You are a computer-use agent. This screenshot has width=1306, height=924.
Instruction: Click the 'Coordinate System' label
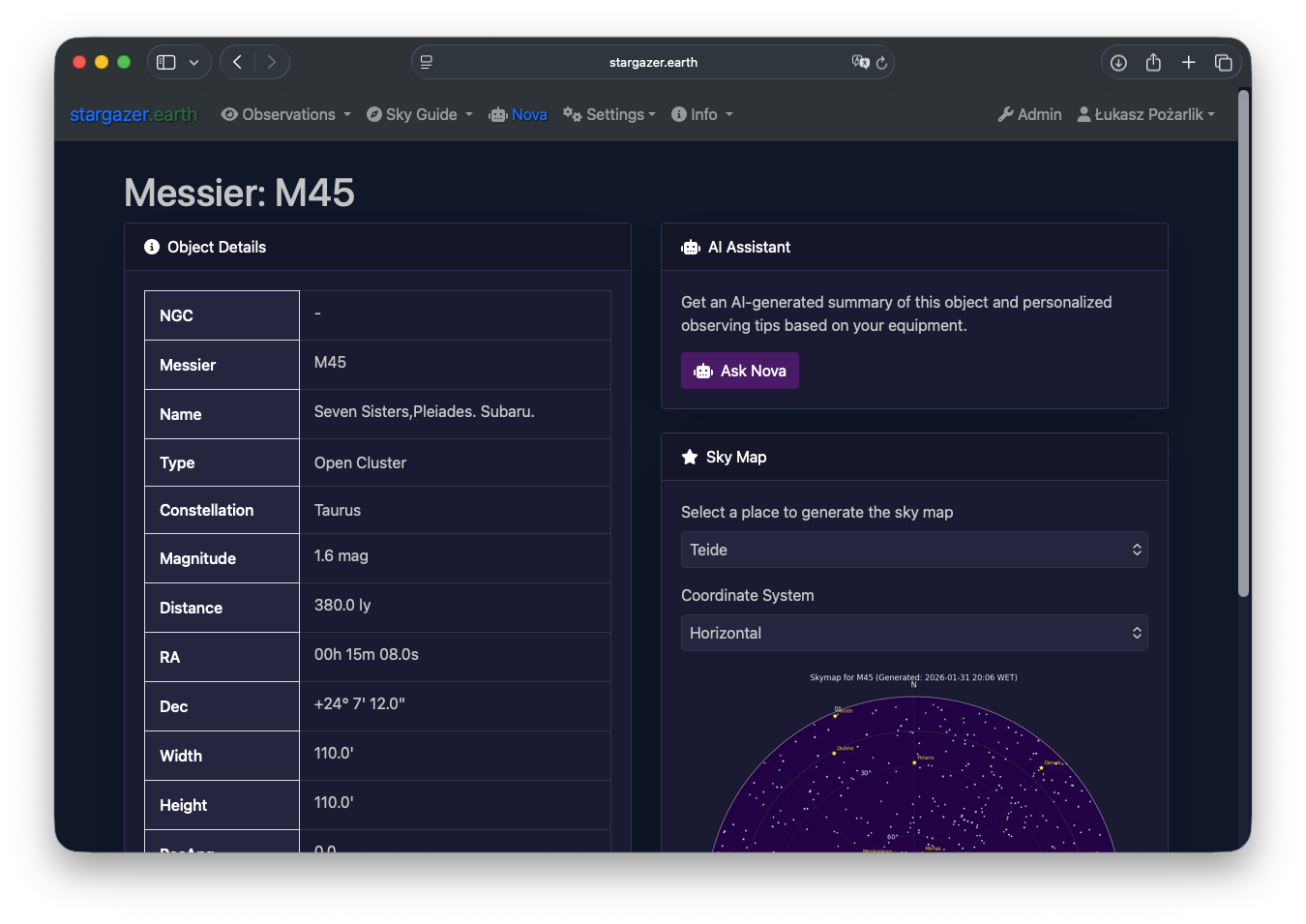[x=748, y=595]
